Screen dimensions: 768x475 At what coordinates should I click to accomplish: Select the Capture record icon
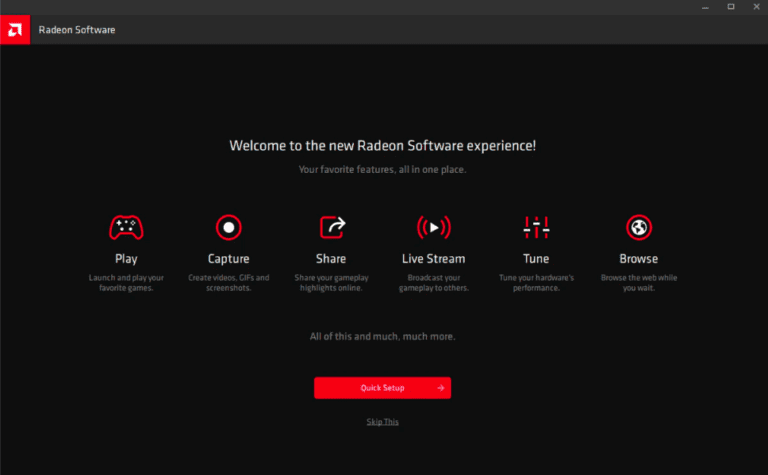pyautogui.click(x=229, y=228)
